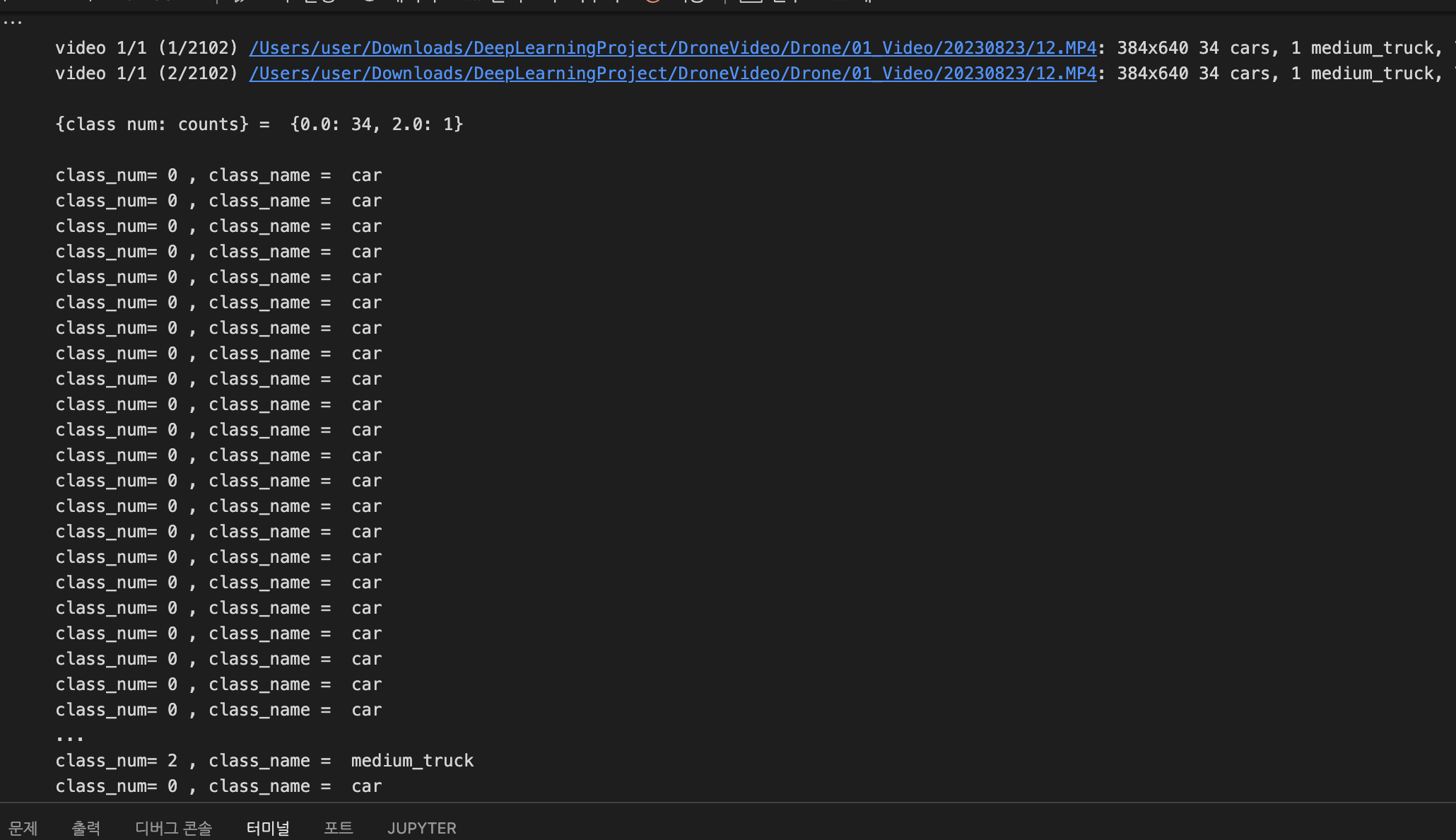Switch to the JUPYTER tab
The width and height of the screenshot is (1456, 840).
tap(421, 828)
